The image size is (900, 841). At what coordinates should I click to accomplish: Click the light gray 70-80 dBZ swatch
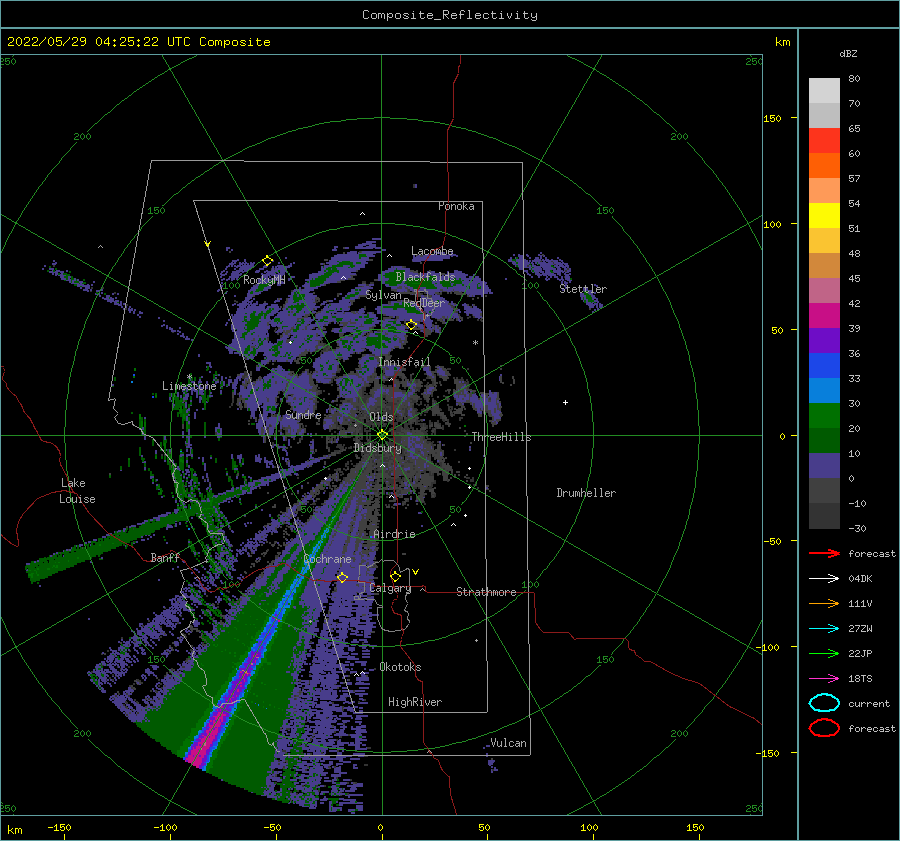click(x=824, y=91)
